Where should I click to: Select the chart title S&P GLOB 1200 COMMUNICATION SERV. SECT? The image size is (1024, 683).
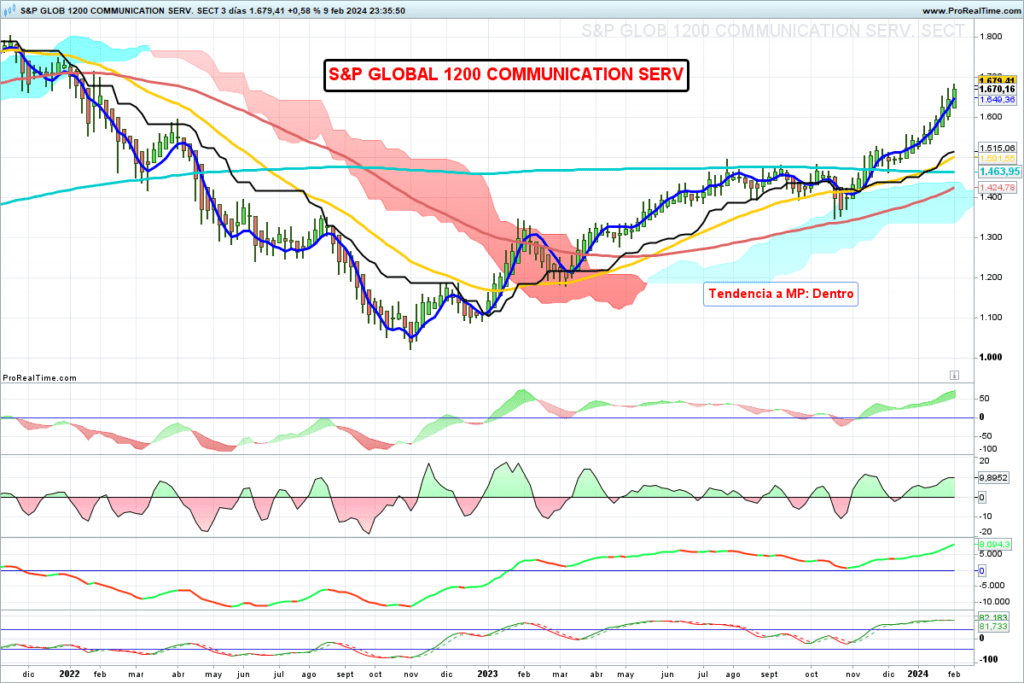773,31
